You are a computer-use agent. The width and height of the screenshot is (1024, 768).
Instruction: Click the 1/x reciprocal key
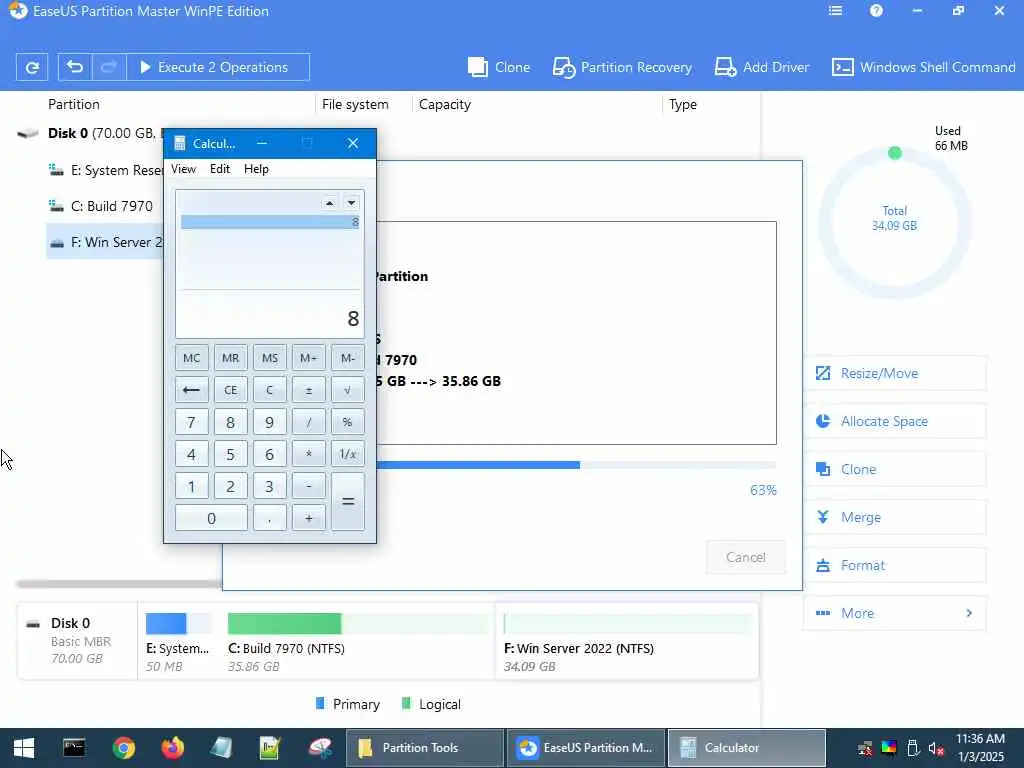click(347, 454)
